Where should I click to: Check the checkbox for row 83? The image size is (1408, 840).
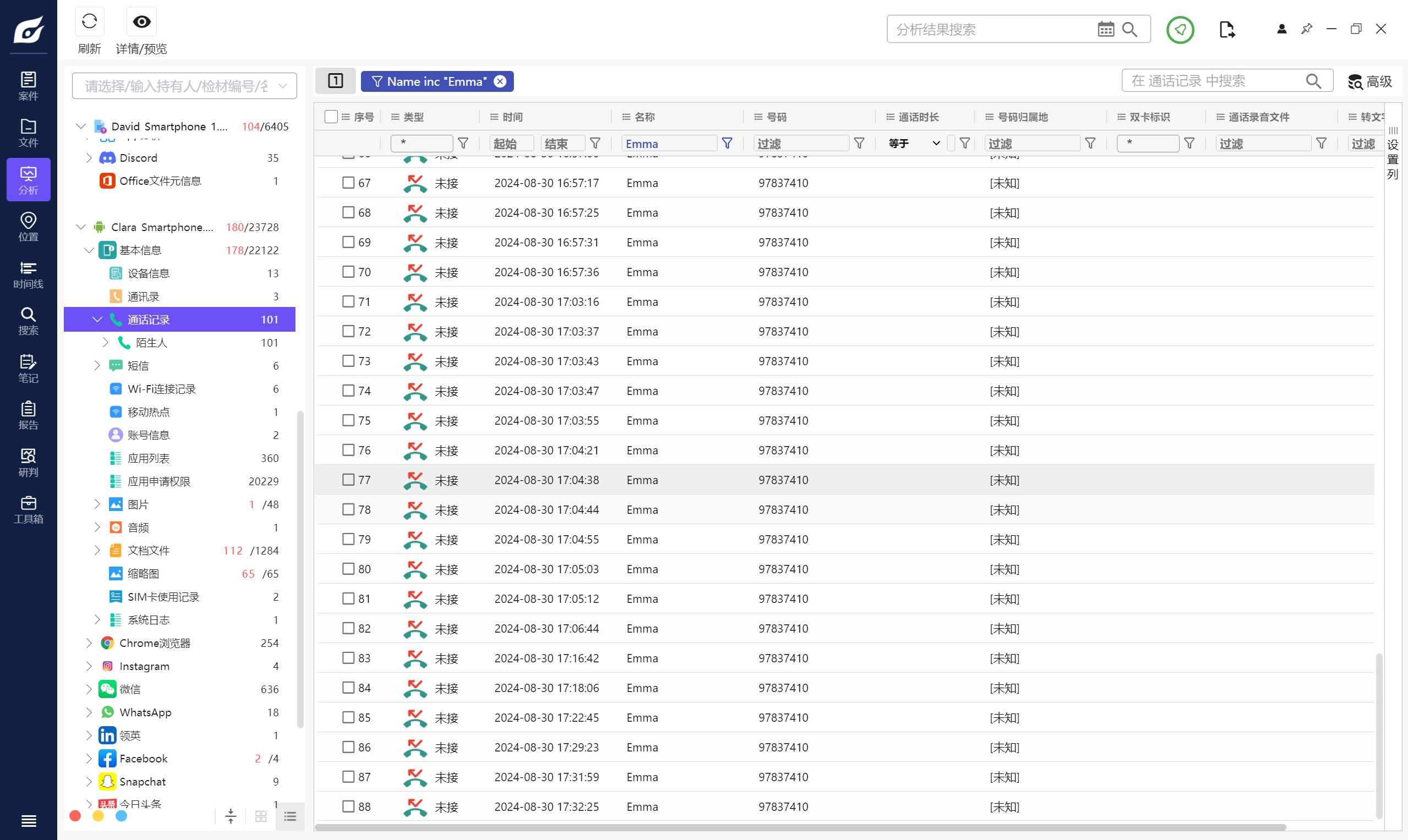coord(348,658)
